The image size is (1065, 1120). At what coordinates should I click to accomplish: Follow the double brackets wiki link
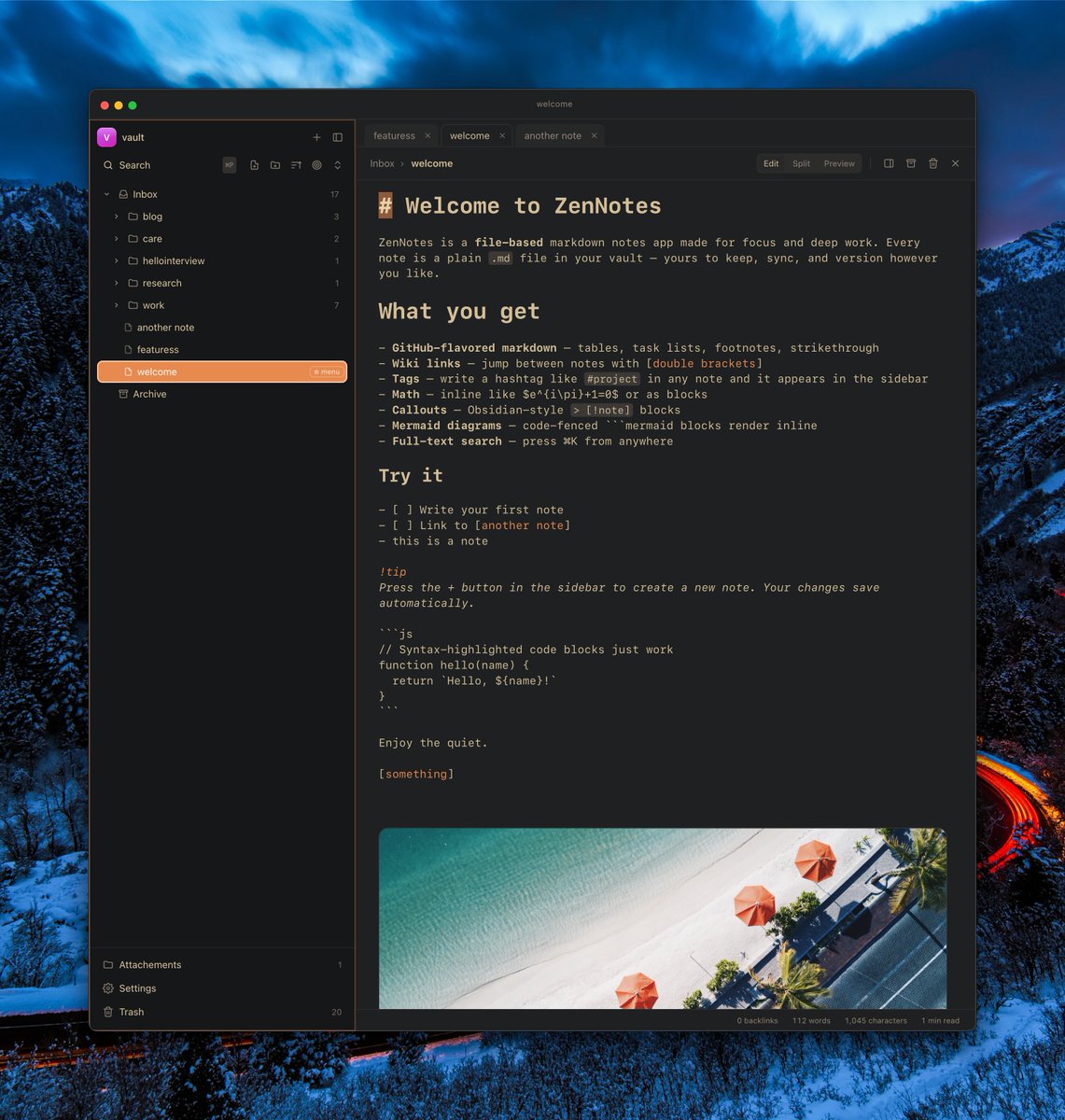click(704, 363)
